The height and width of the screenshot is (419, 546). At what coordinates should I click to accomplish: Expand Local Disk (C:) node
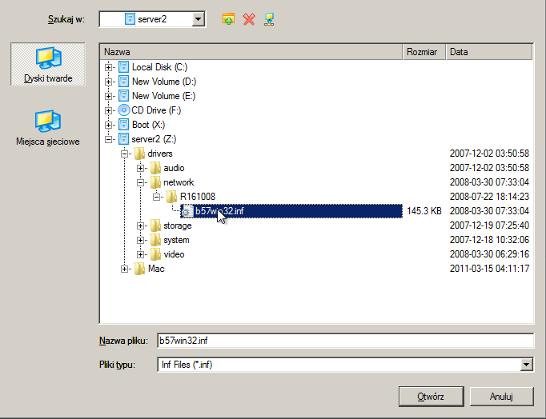[108, 67]
